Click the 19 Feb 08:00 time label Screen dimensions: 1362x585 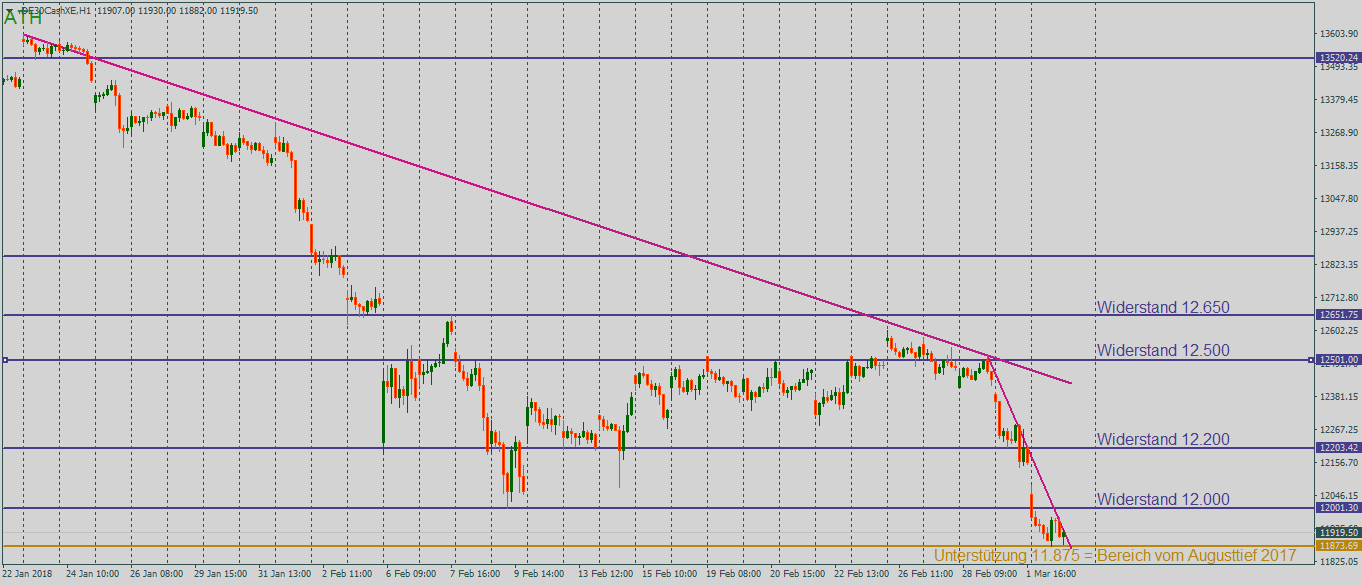click(x=733, y=575)
